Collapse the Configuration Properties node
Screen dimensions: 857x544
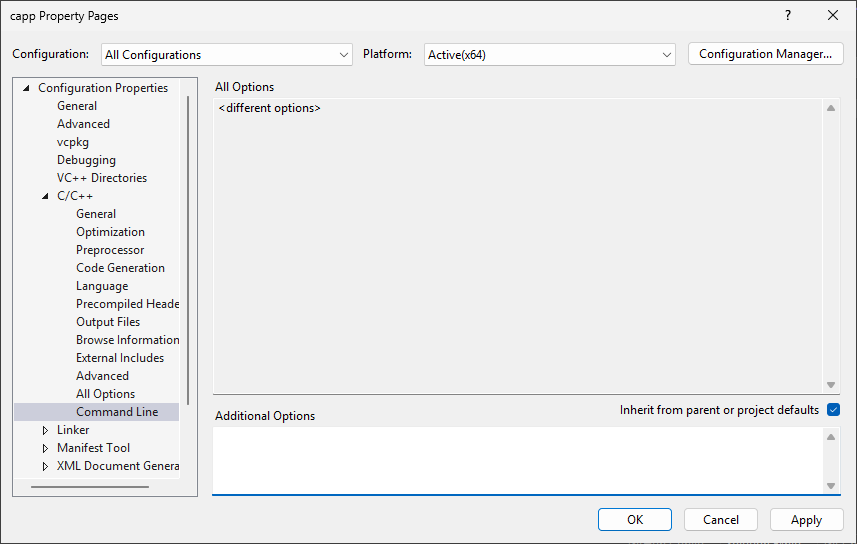pos(26,88)
